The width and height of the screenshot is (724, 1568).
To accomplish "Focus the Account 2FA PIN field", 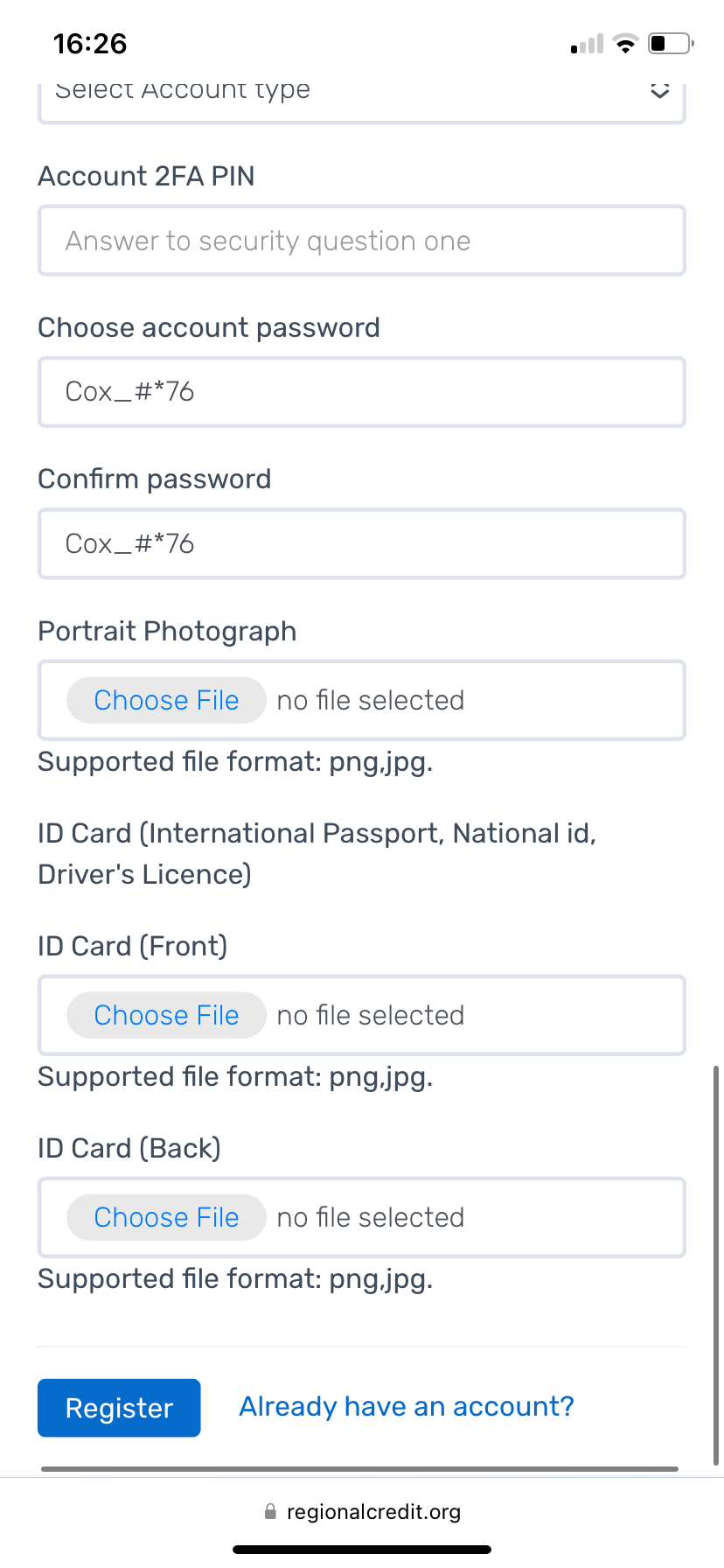I will click(x=362, y=241).
